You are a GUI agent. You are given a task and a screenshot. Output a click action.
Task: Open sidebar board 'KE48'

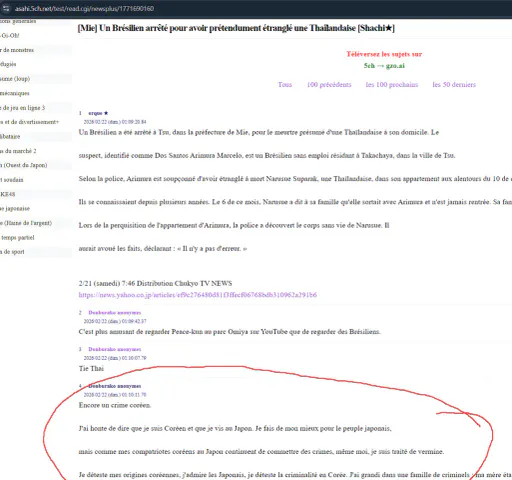[8, 194]
